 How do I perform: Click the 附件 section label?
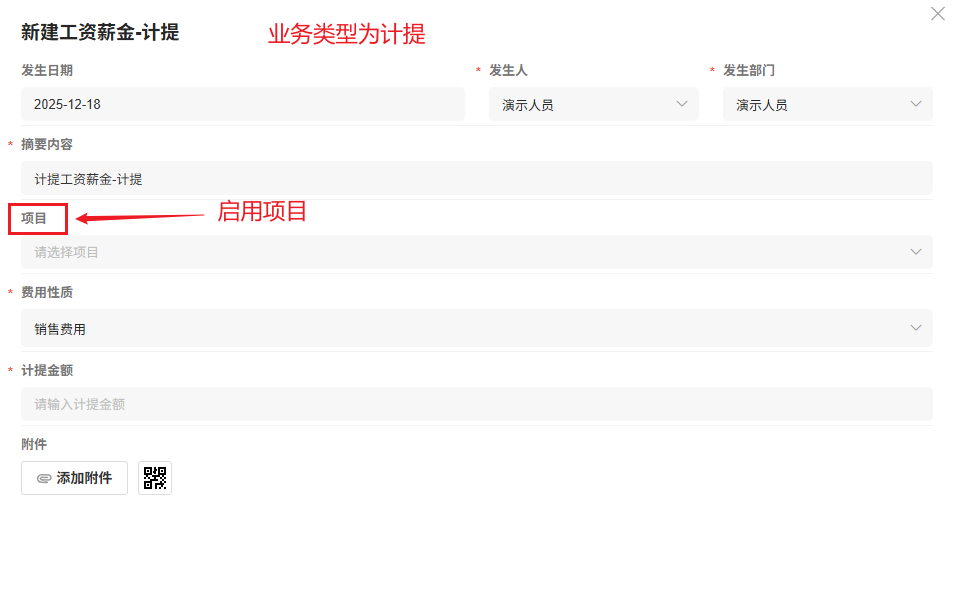pyautogui.click(x=34, y=444)
